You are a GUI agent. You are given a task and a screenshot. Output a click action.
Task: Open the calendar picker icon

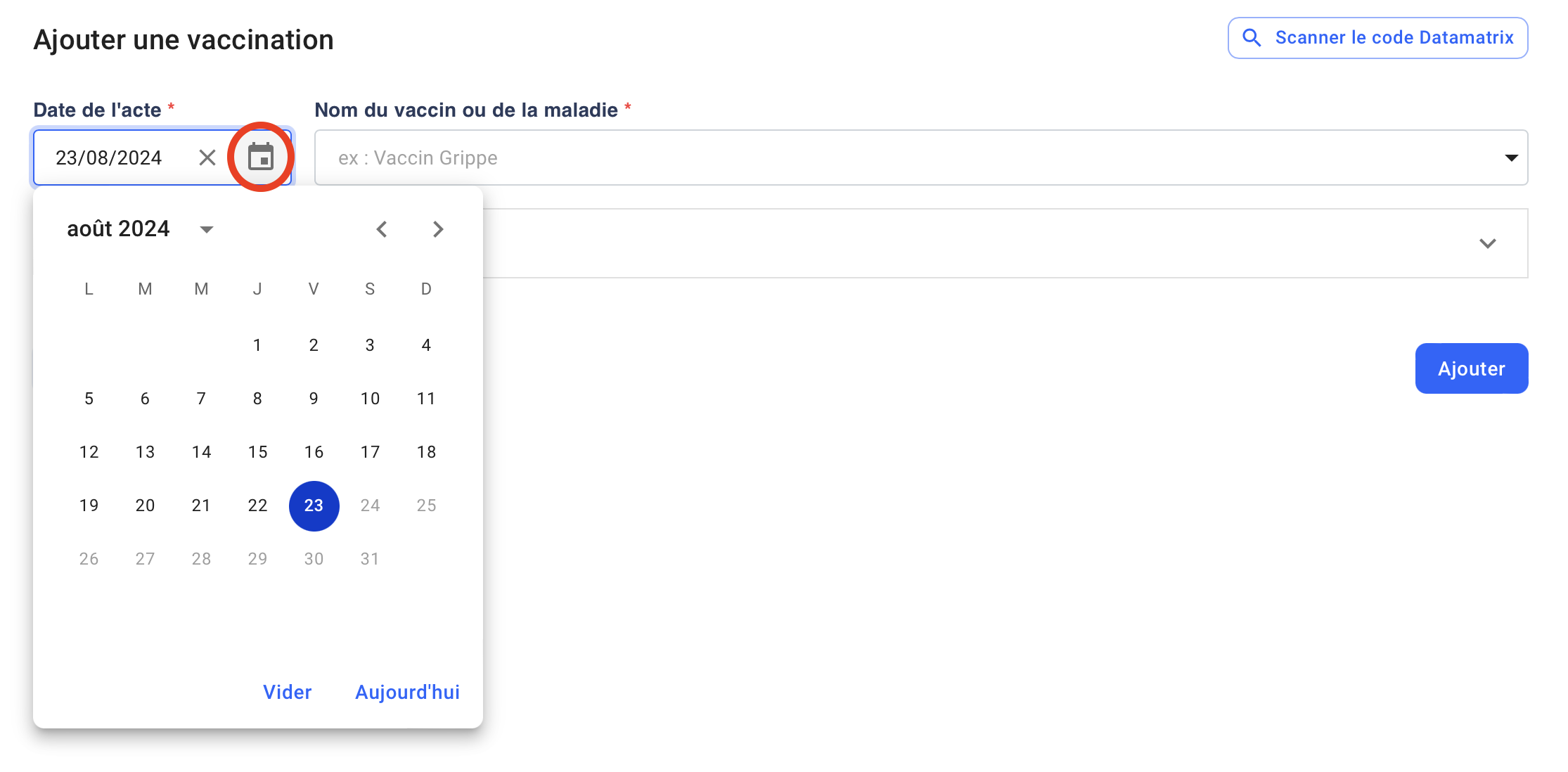coord(261,157)
